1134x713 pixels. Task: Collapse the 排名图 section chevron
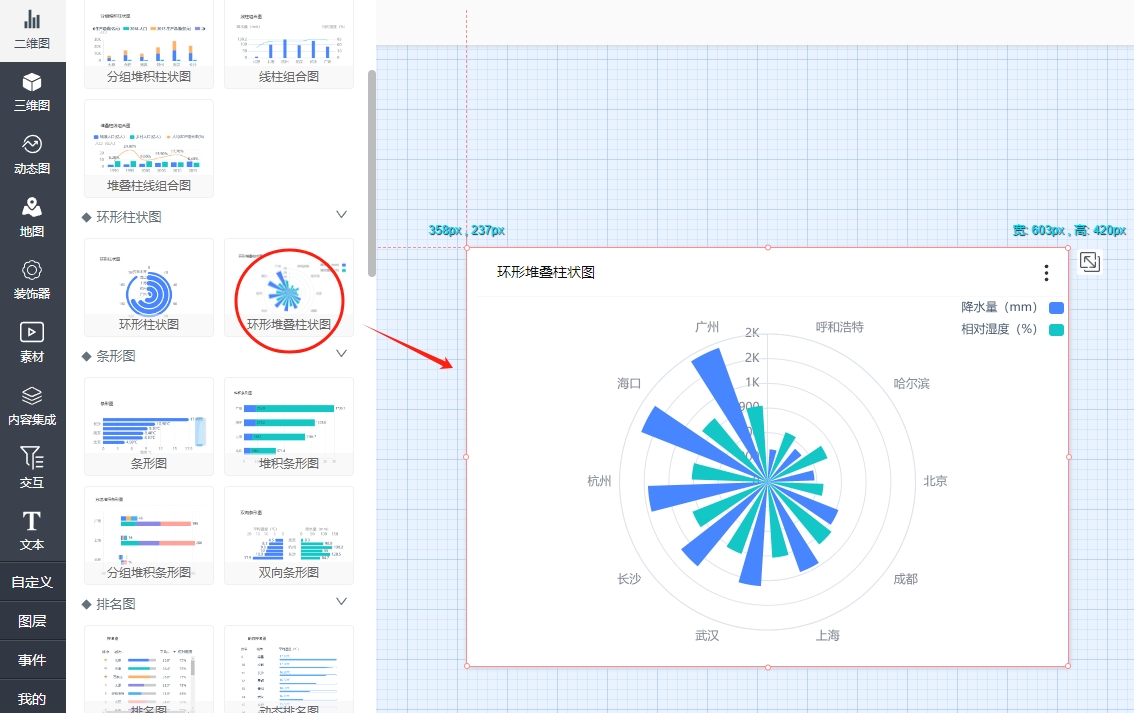point(341,602)
